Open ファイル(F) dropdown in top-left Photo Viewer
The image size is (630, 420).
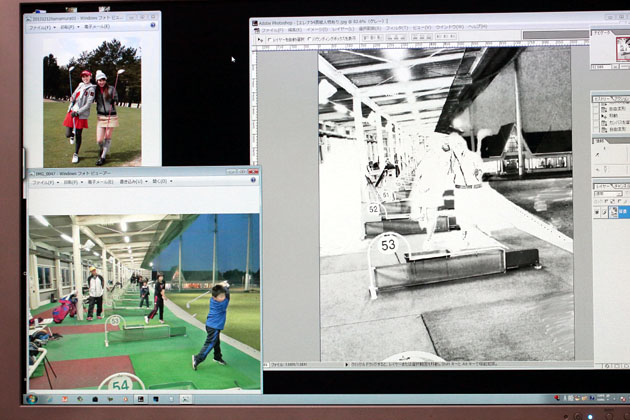(x=41, y=28)
